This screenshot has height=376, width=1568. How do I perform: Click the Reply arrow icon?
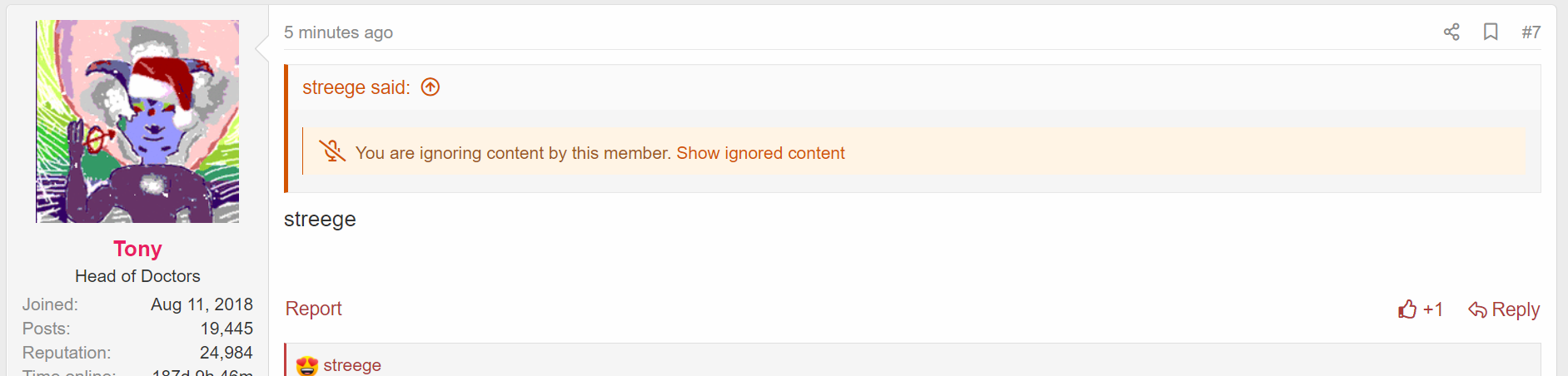tap(1477, 310)
